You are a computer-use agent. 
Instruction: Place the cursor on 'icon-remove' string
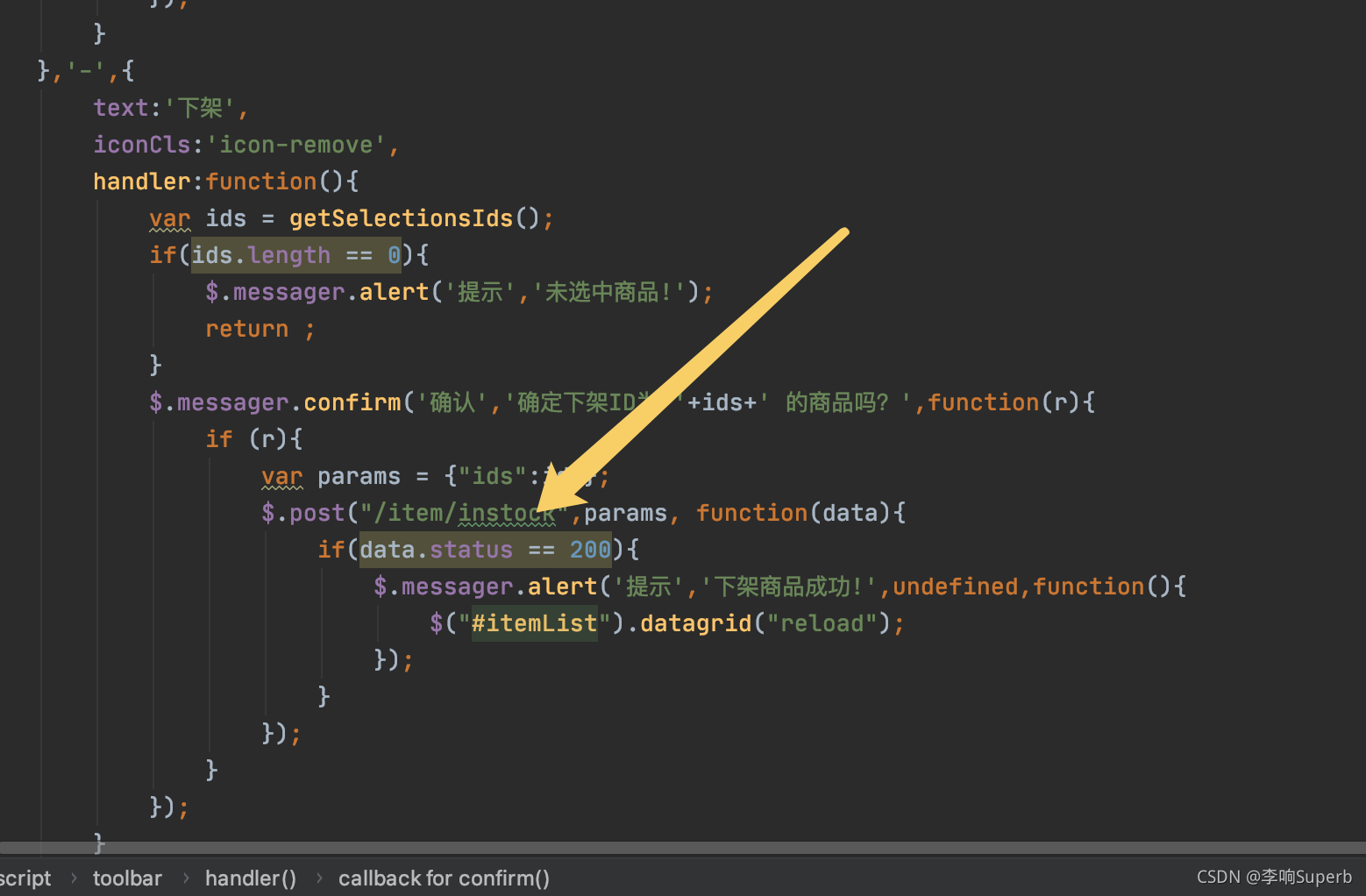295,145
